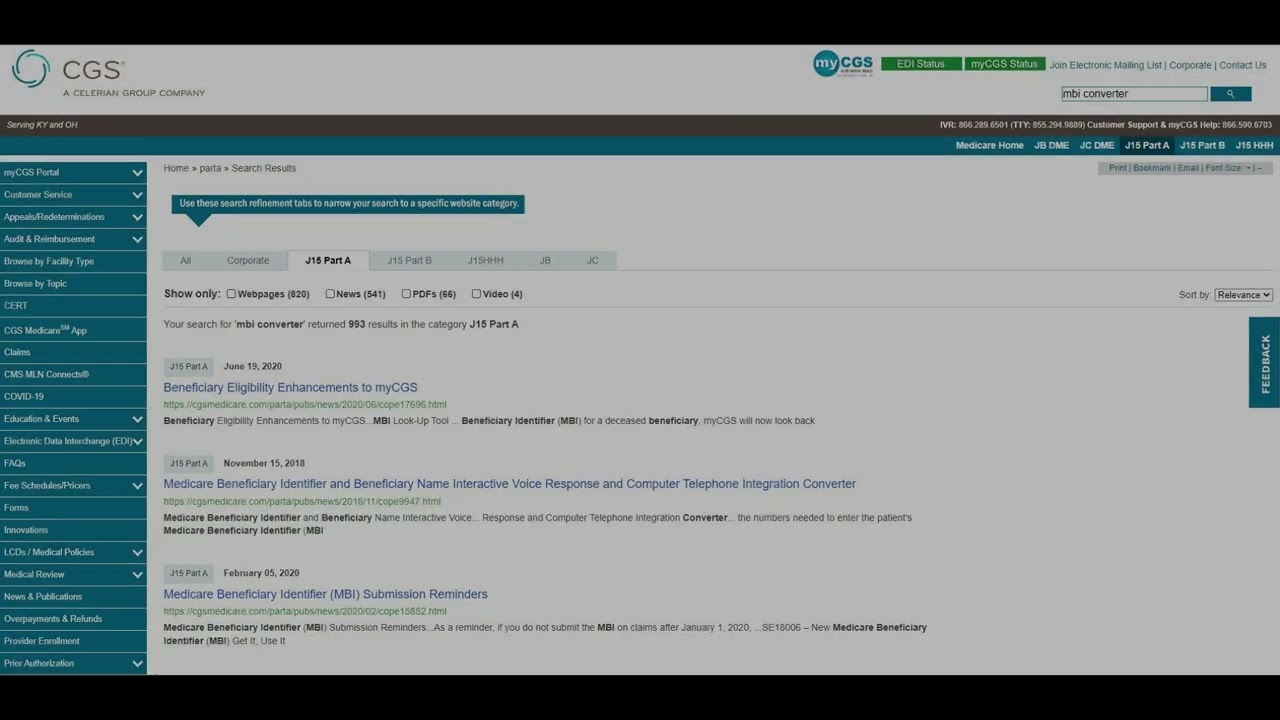1280x720 pixels.
Task: Switch to the J15 Part B tab
Action: [409, 261]
